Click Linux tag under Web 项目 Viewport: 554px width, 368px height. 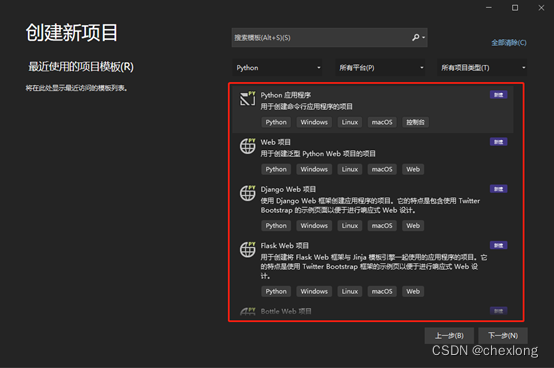[x=350, y=169]
